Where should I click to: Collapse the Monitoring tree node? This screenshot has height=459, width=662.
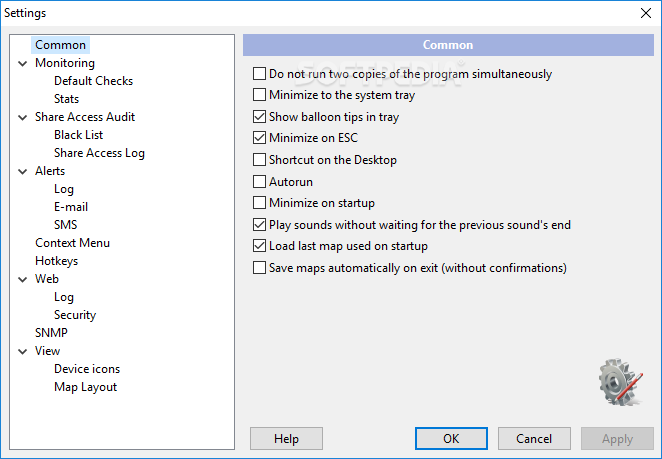click(x=22, y=63)
